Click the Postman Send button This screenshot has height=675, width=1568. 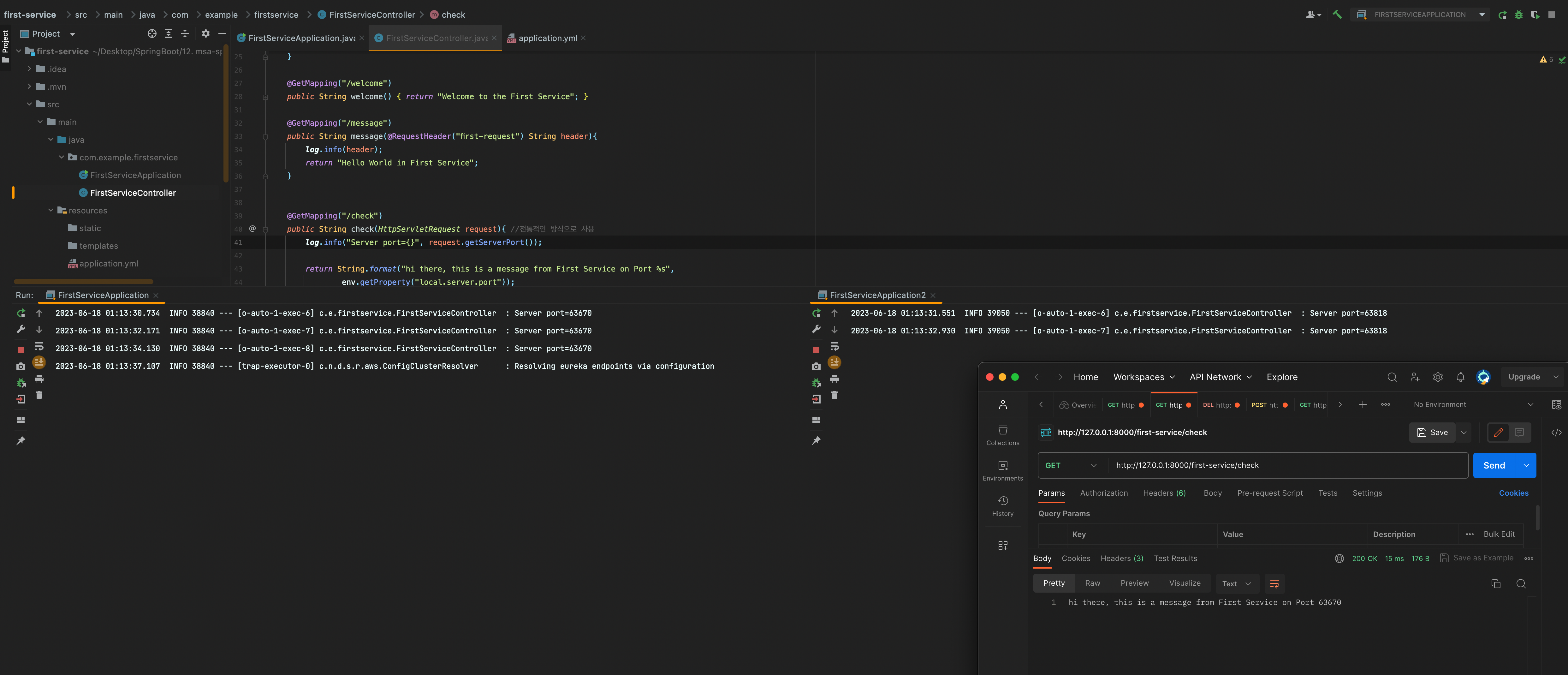pyautogui.click(x=1494, y=465)
